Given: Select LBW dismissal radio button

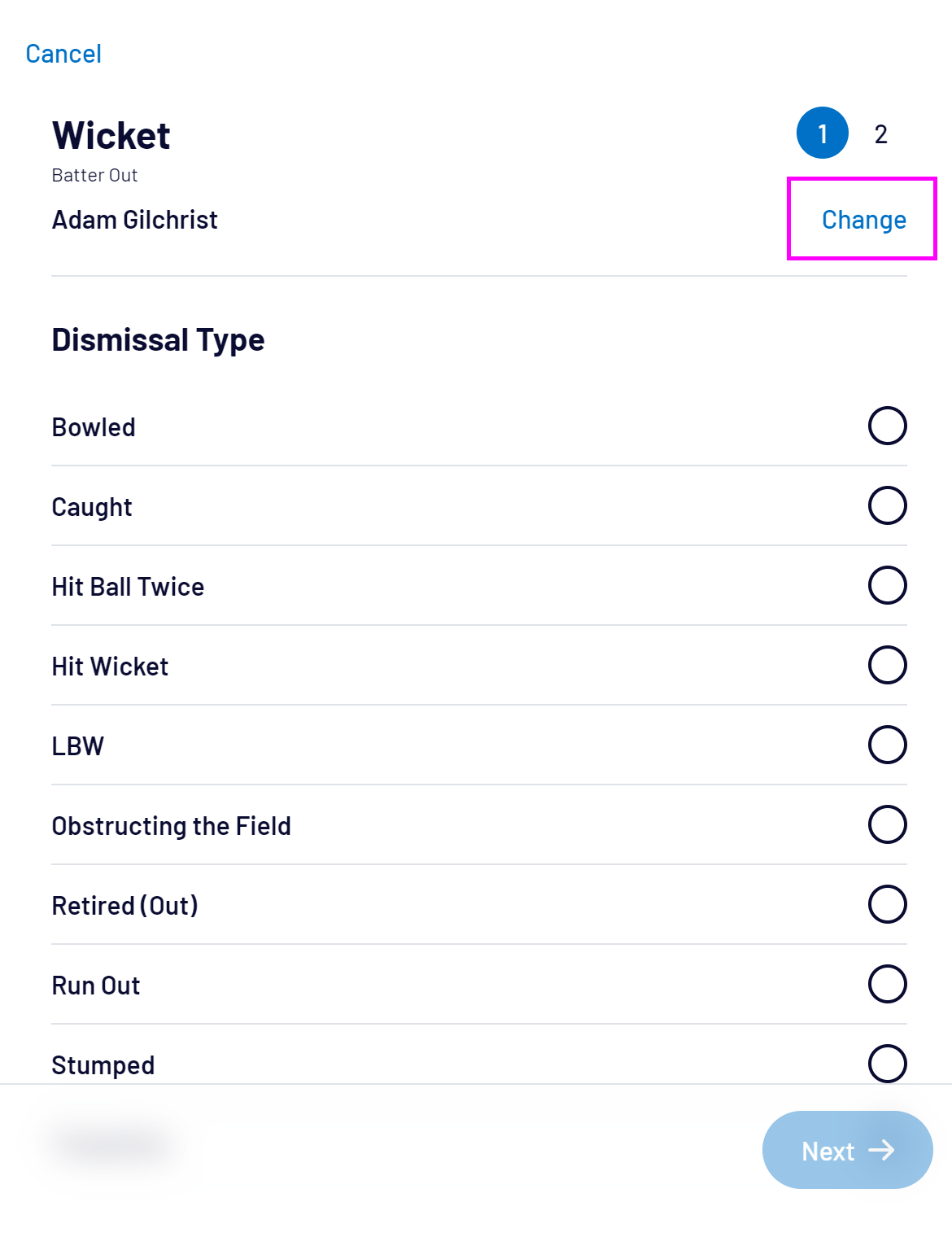Looking at the screenshot, I should tap(887, 745).
